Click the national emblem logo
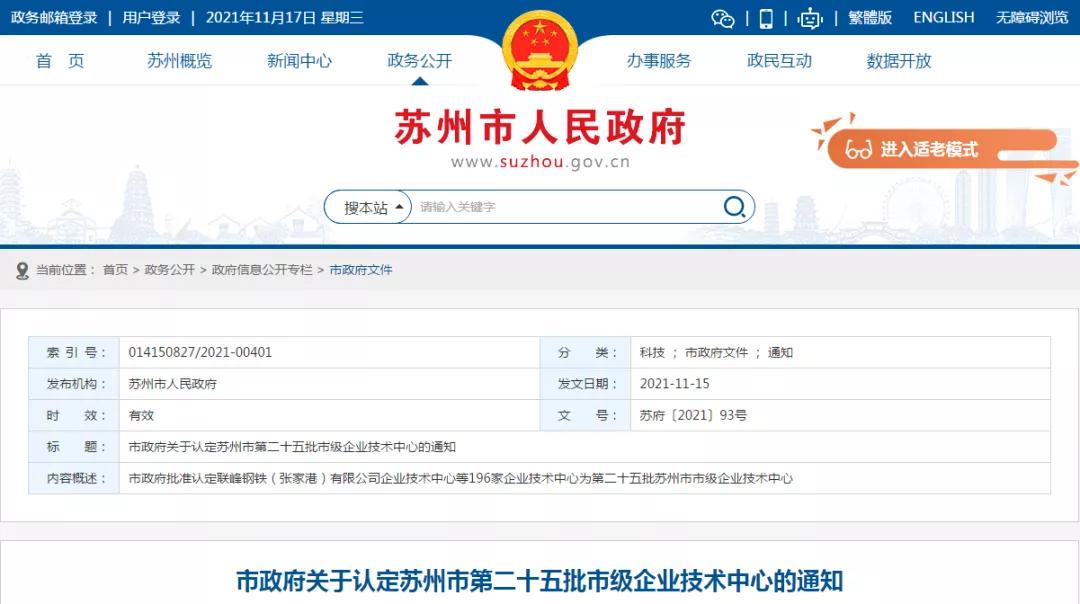Viewport: 1080px width, 604px height. pyautogui.click(x=540, y=50)
